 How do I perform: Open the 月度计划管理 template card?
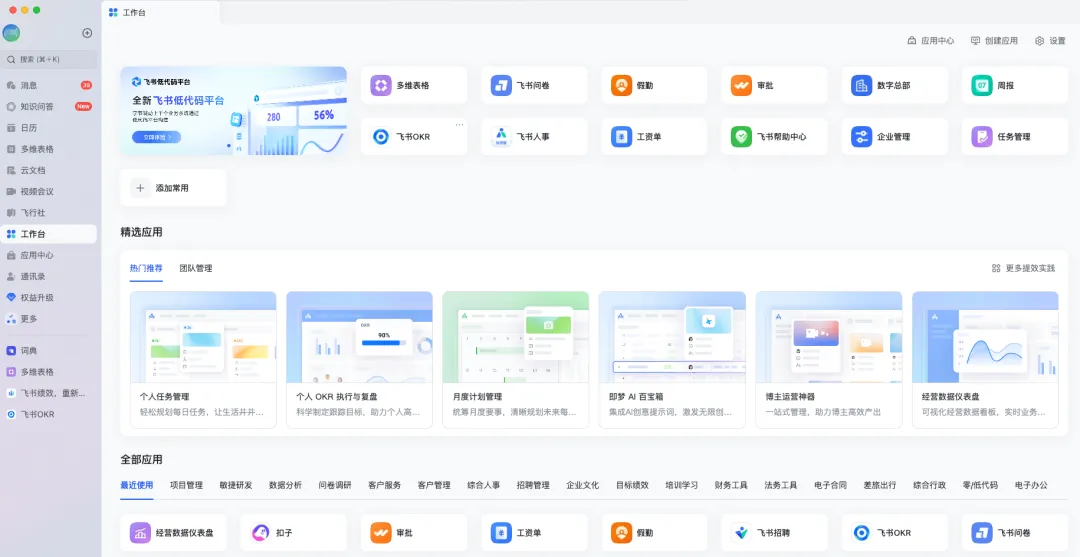tap(516, 359)
